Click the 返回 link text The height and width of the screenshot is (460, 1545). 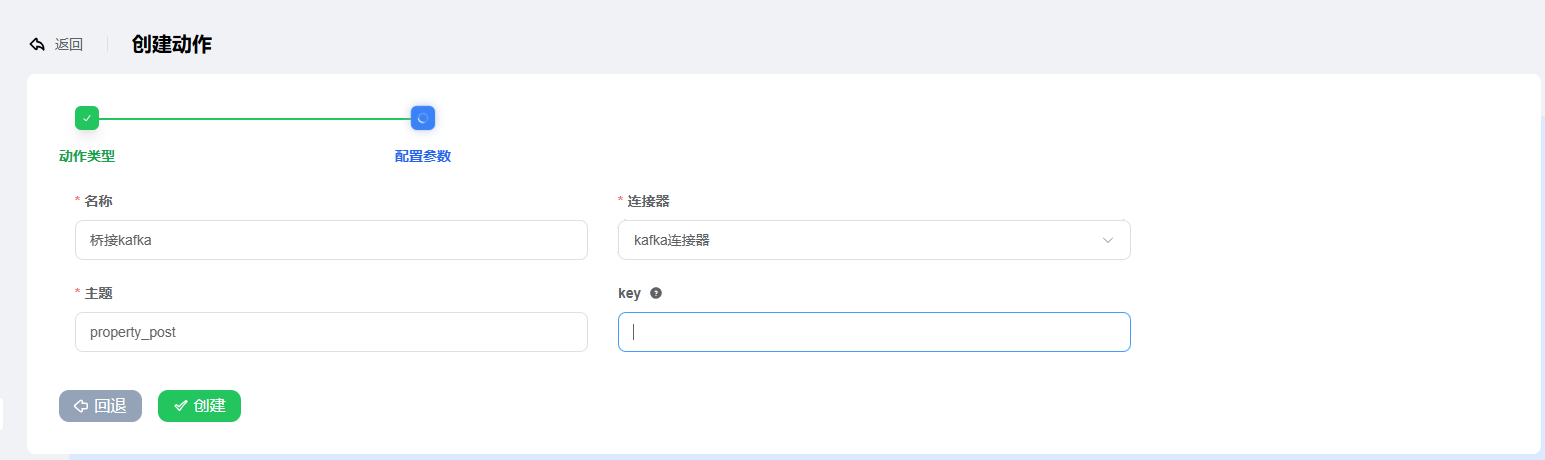tap(69, 44)
